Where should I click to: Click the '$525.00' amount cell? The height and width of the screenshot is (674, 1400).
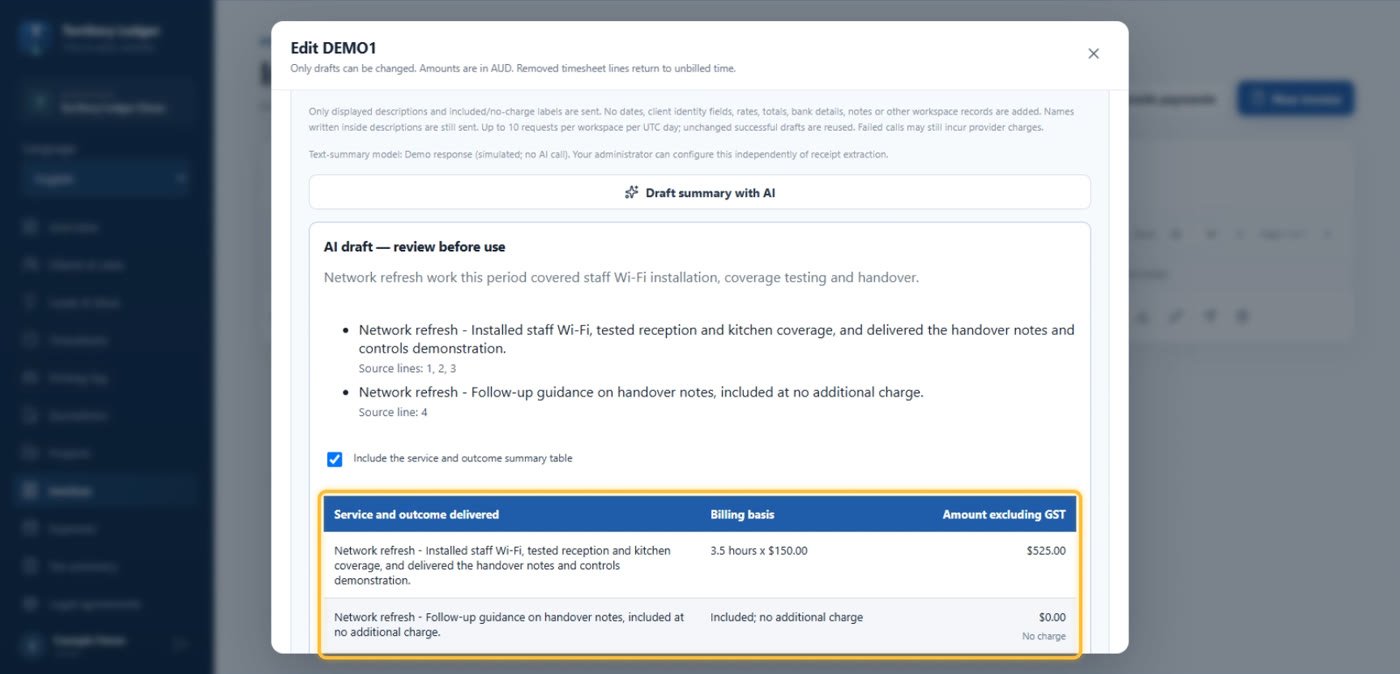coord(1046,550)
